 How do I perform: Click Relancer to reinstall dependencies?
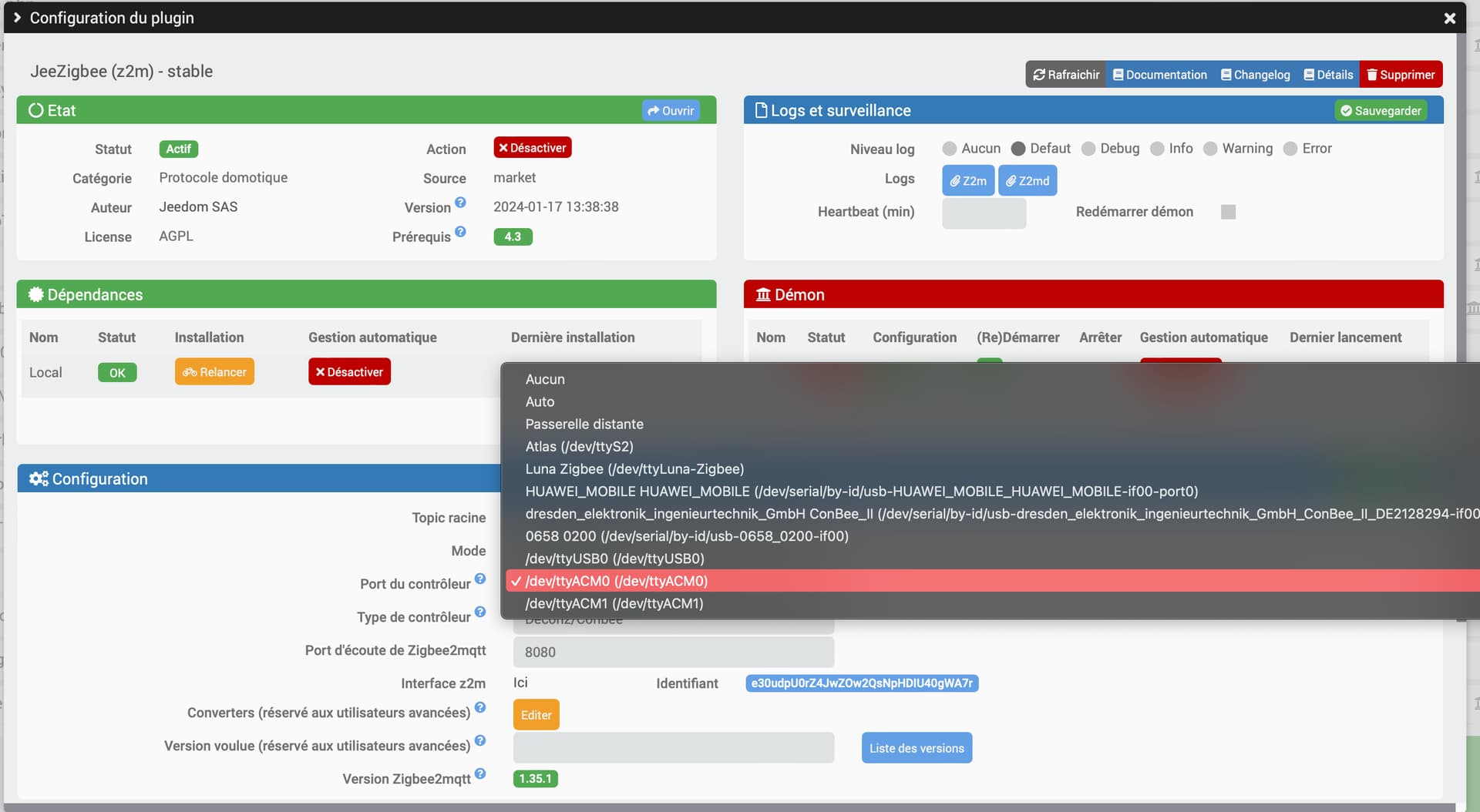[214, 372]
